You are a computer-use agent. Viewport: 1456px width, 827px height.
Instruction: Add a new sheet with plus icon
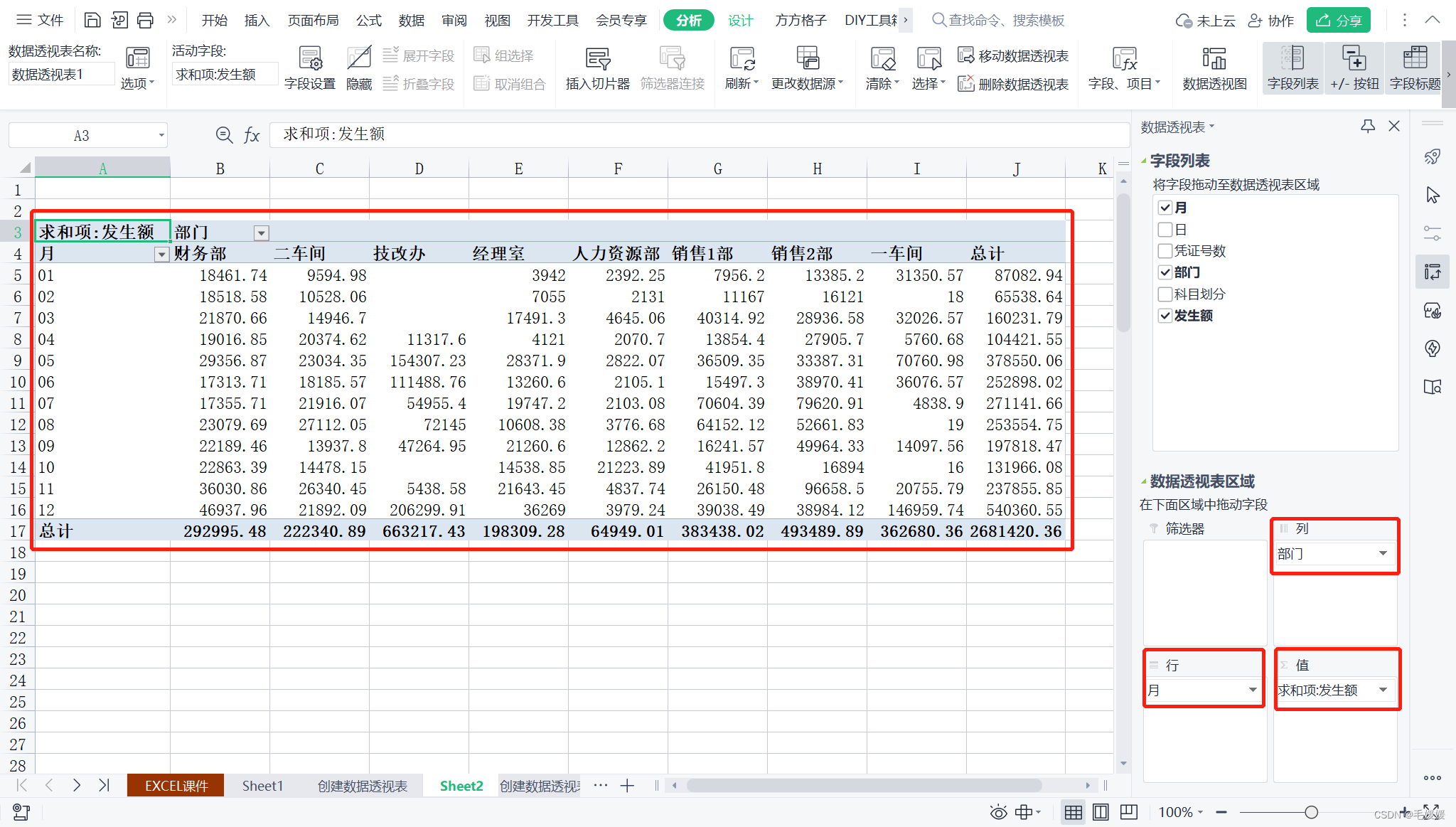coord(626,786)
